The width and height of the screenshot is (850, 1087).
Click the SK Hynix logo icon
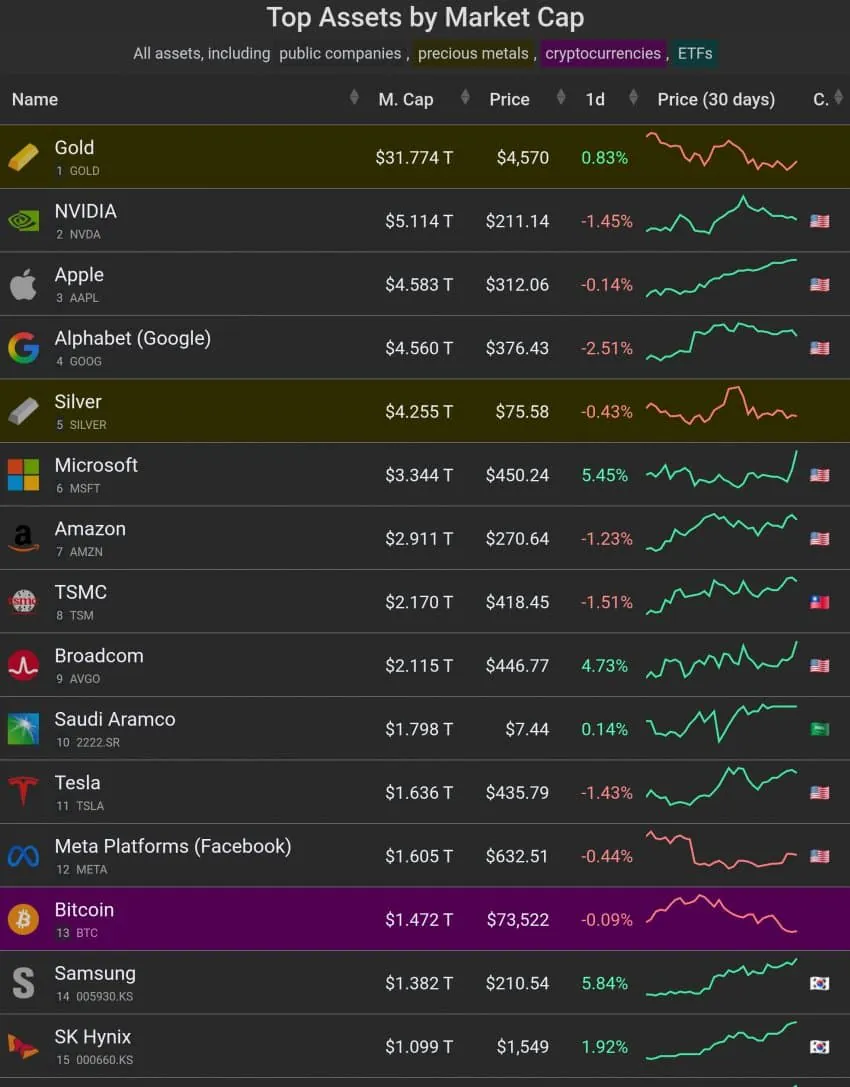point(24,1047)
